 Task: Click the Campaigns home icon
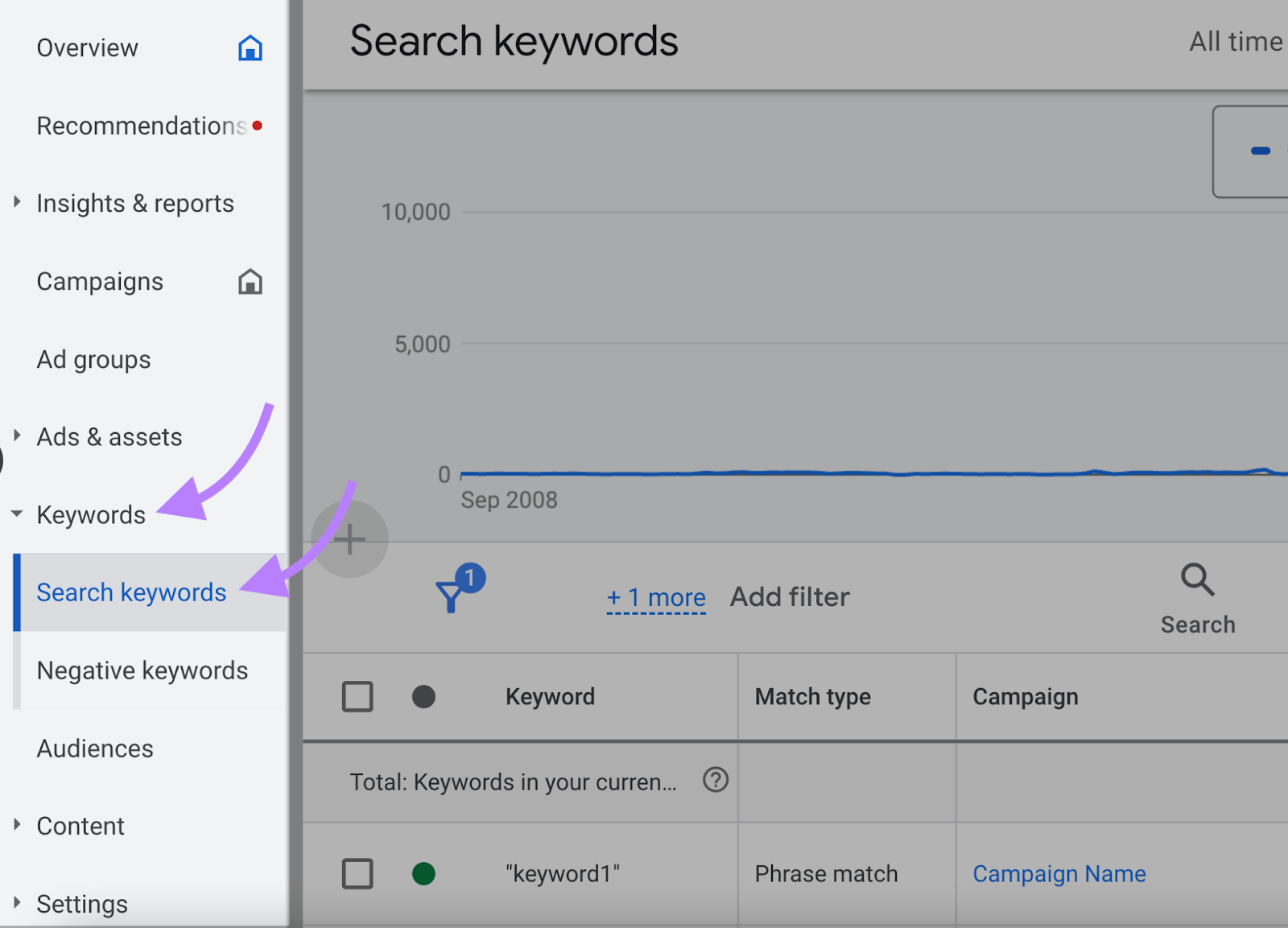point(250,281)
